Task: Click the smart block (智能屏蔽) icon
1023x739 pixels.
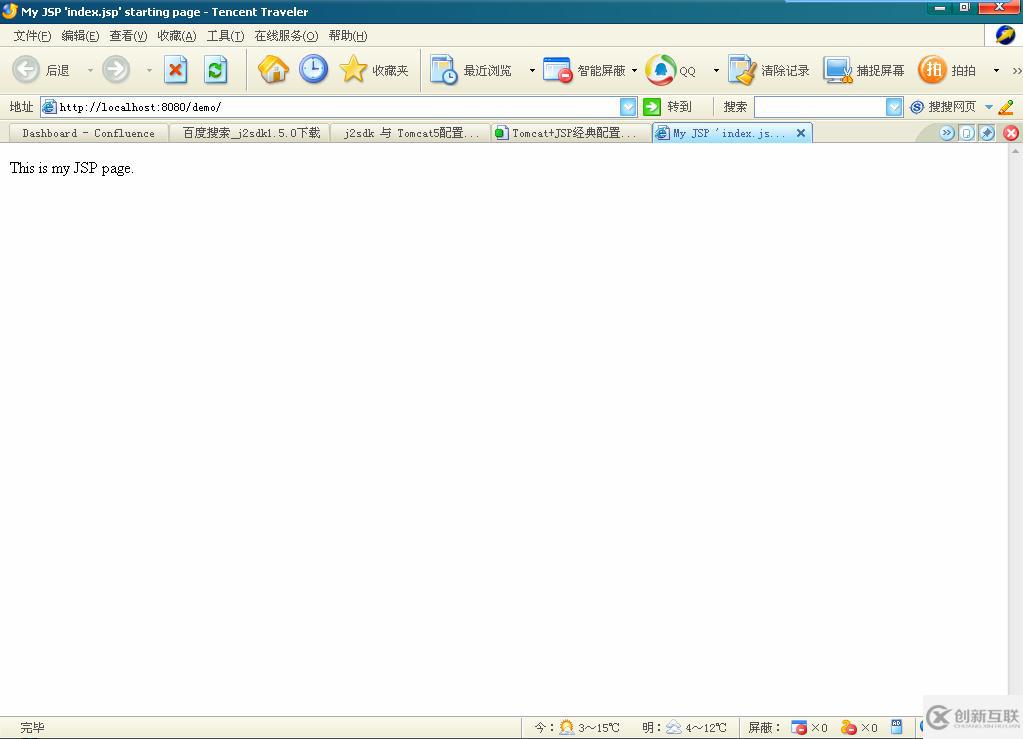Action: pyautogui.click(x=558, y=70)
